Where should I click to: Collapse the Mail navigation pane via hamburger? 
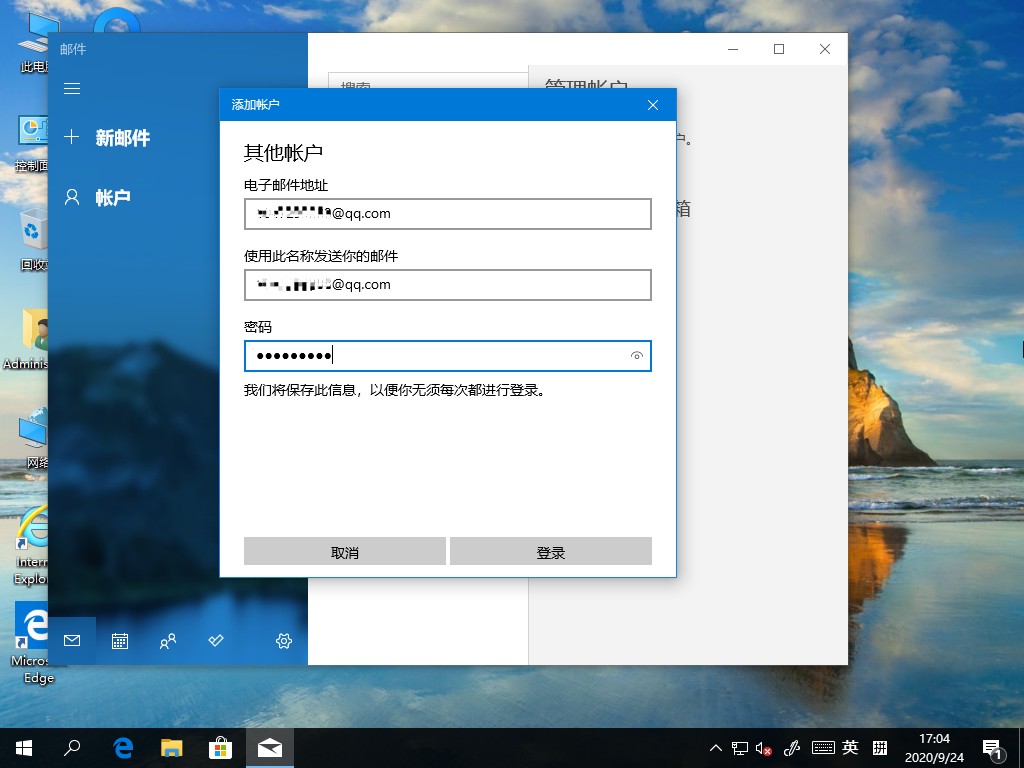click(71, 88)
